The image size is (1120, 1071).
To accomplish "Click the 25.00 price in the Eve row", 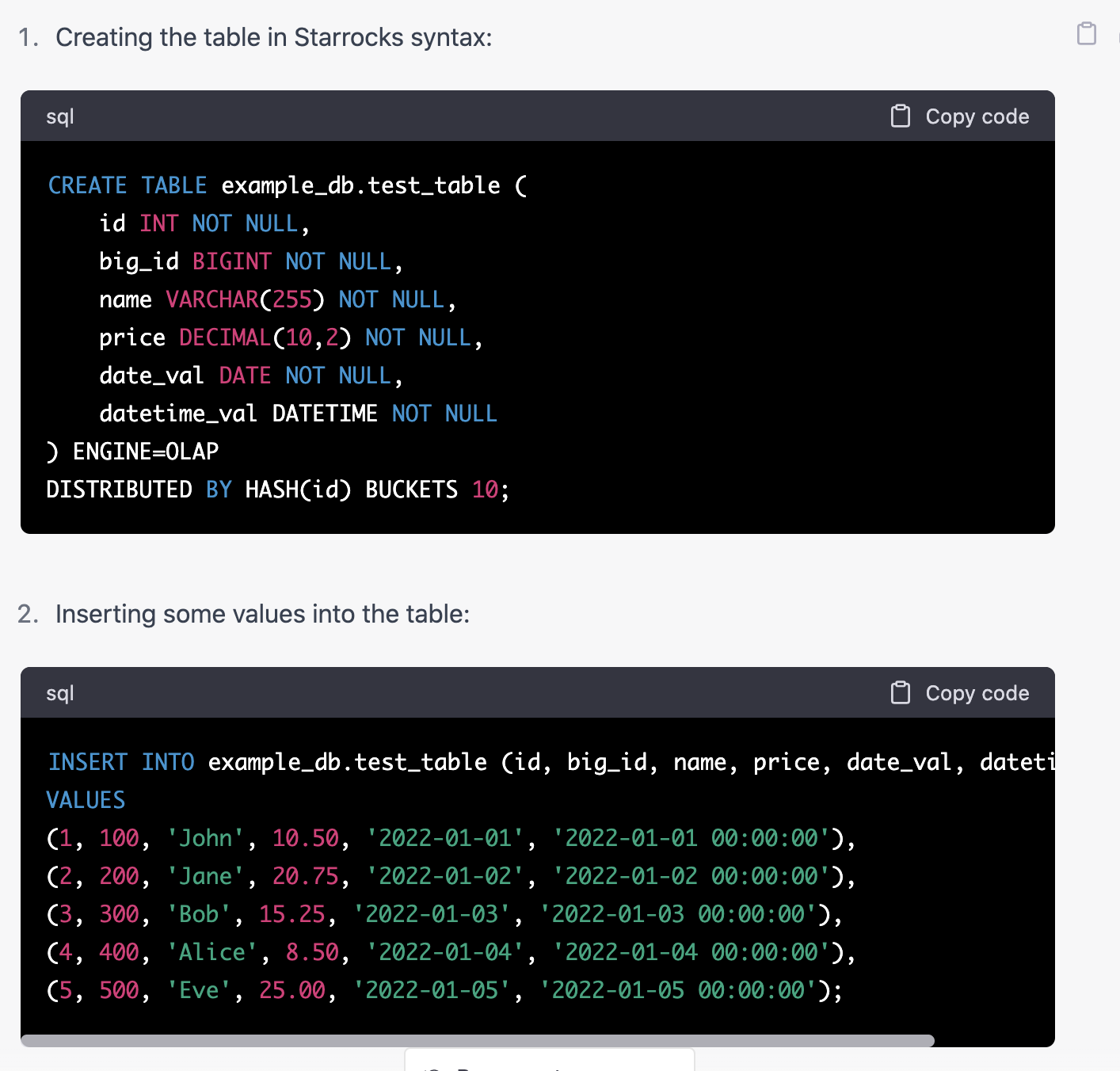I will point(291,990).
